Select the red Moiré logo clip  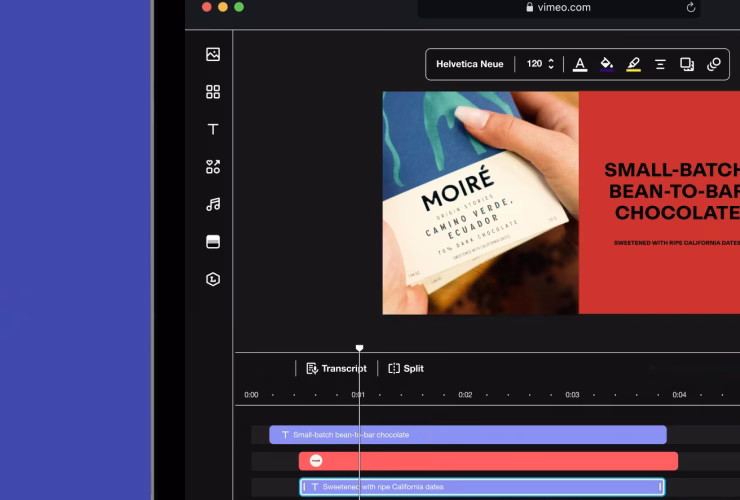488,461
